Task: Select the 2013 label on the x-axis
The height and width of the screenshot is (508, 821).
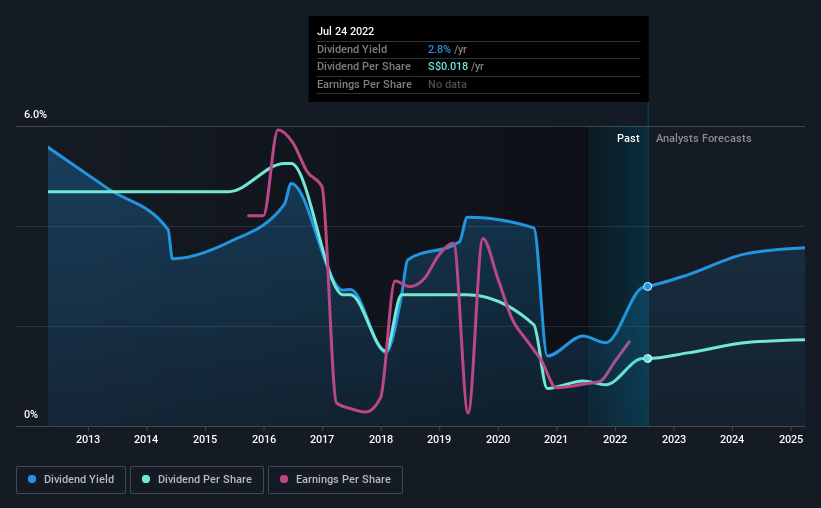Action: pos(88,439)
